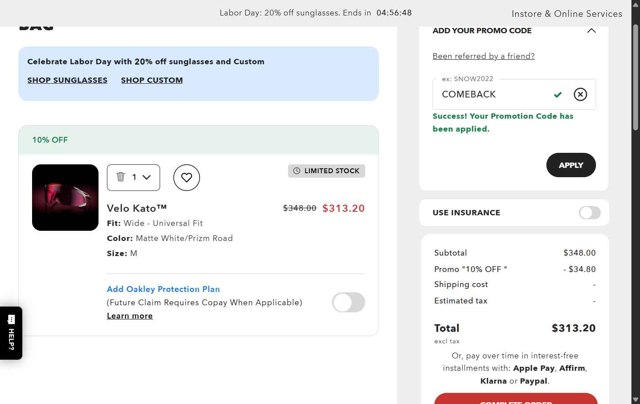Image resolution: width=640 pixels, height=404 pixels.
Task: Click the red Complete Order button
Action: coord(516,399)
